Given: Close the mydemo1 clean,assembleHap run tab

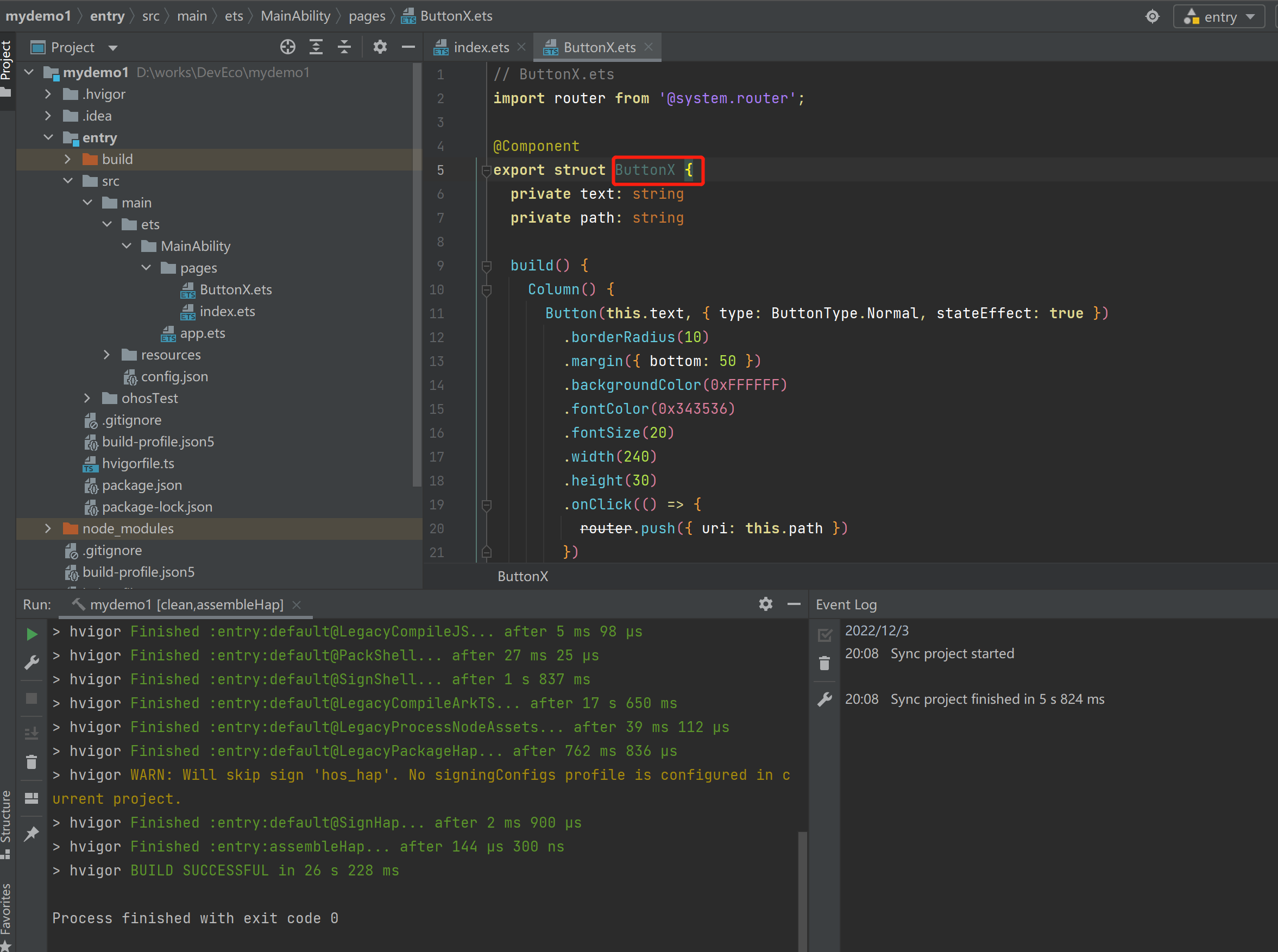Looking at the screenshot, I should click(297, 604).
